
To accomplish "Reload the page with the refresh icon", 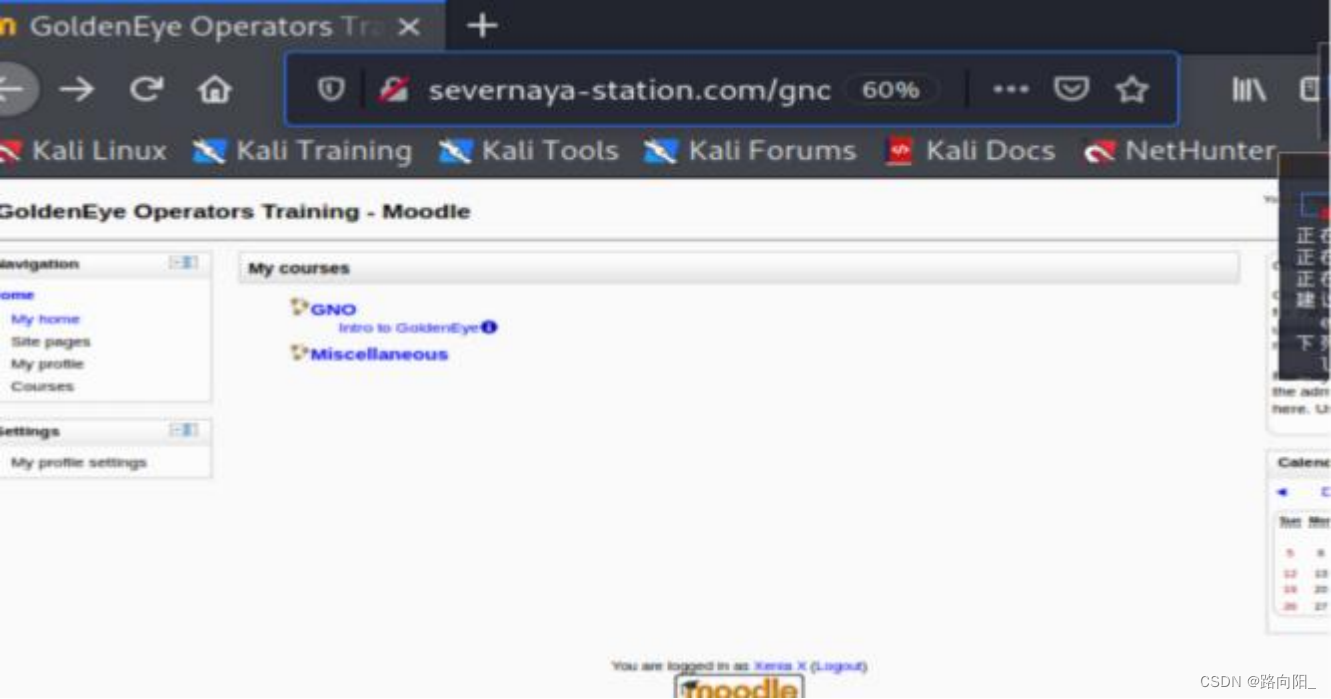I will (x=146, y=90).
